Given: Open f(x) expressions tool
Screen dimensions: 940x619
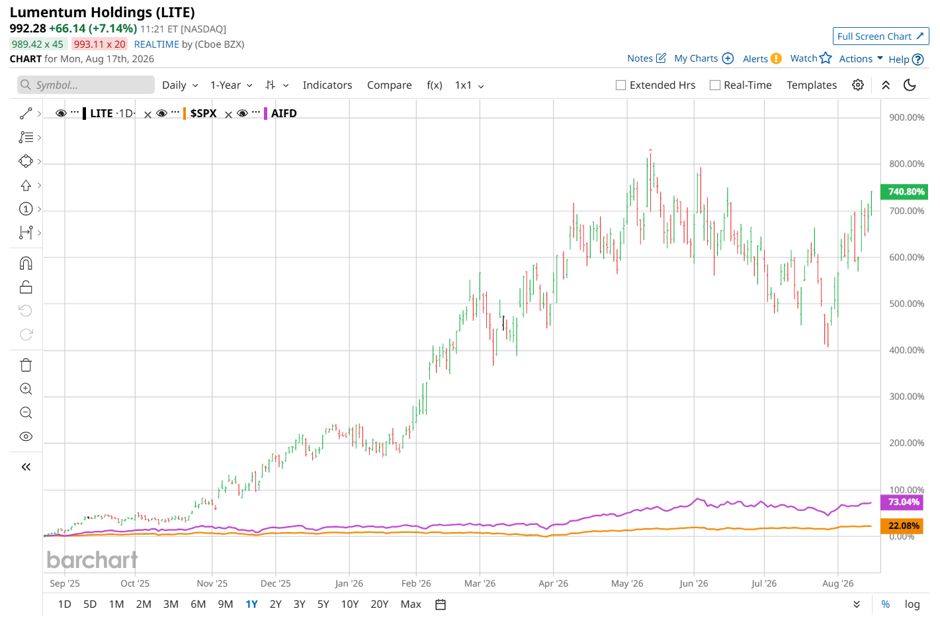Looking at the screenshot, I should [435, 85].
